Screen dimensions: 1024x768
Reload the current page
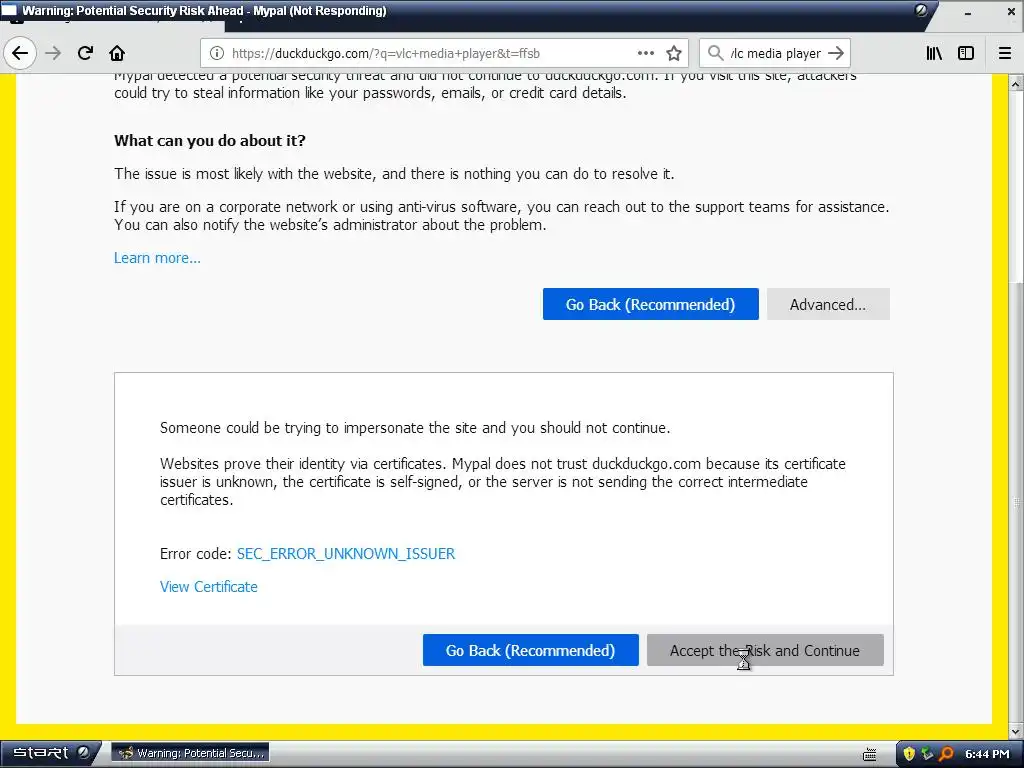(x=85, y=54)
